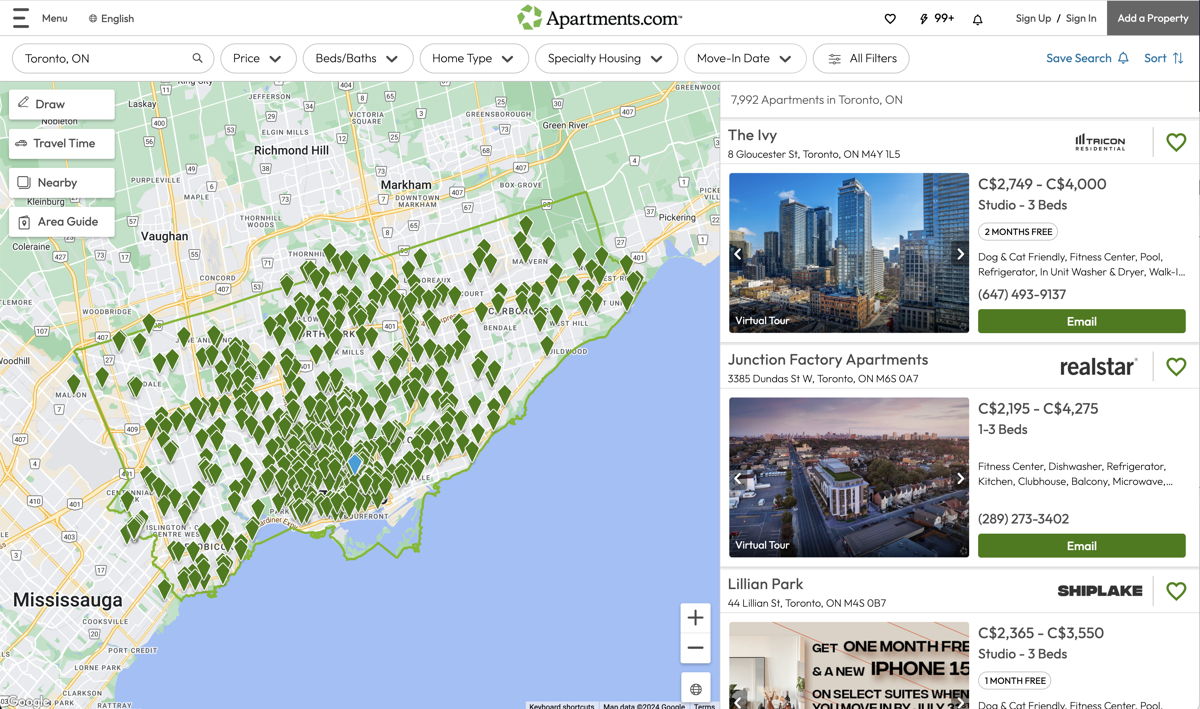The image size is (1200, 709).
Task: Open Lillian Park promo photo
Action: [x=849, y=665]
